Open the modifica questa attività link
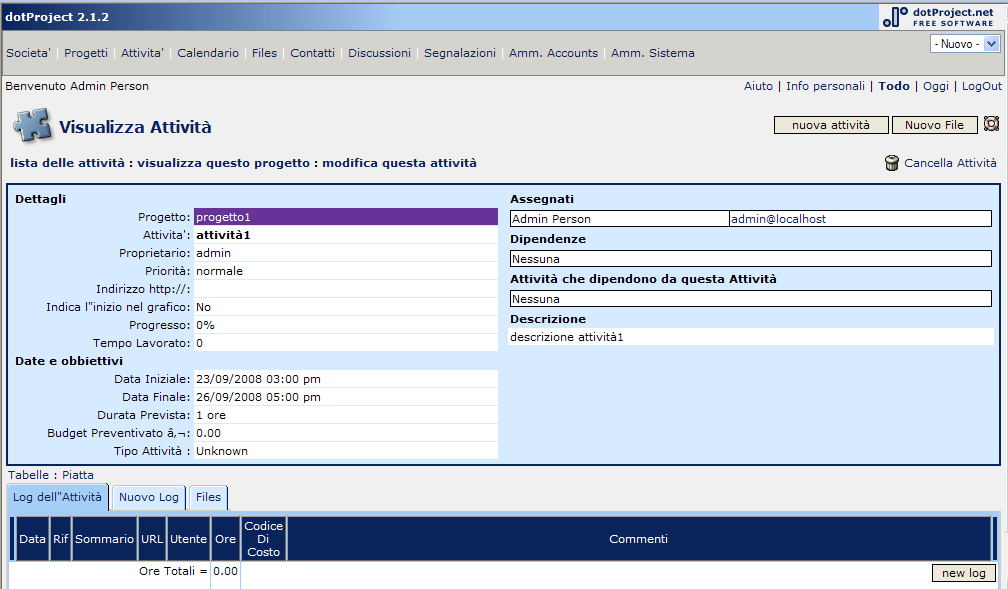1008x589 pixels. [x=399, y=162]
